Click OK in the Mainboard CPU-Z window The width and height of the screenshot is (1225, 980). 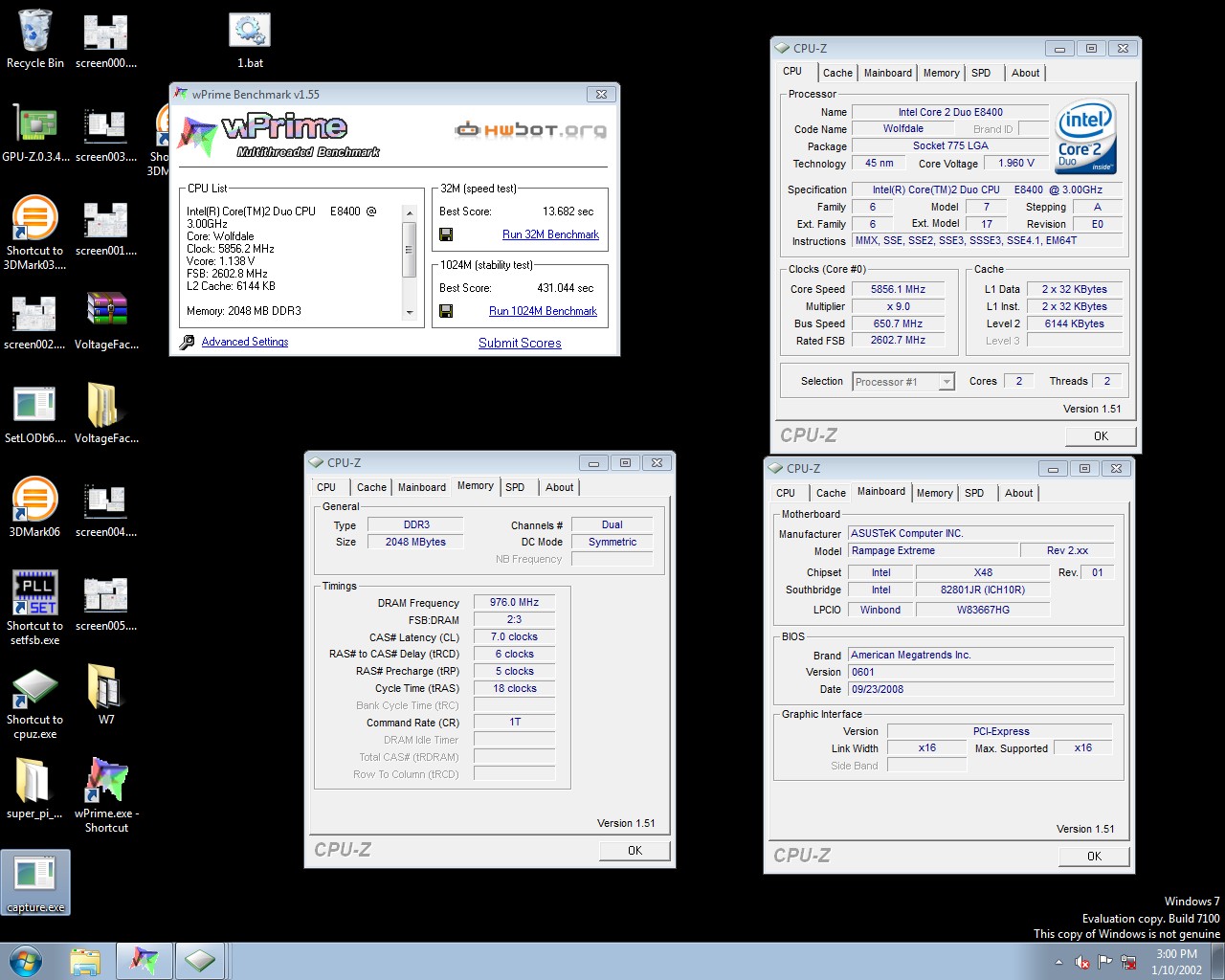point(1094,857)
